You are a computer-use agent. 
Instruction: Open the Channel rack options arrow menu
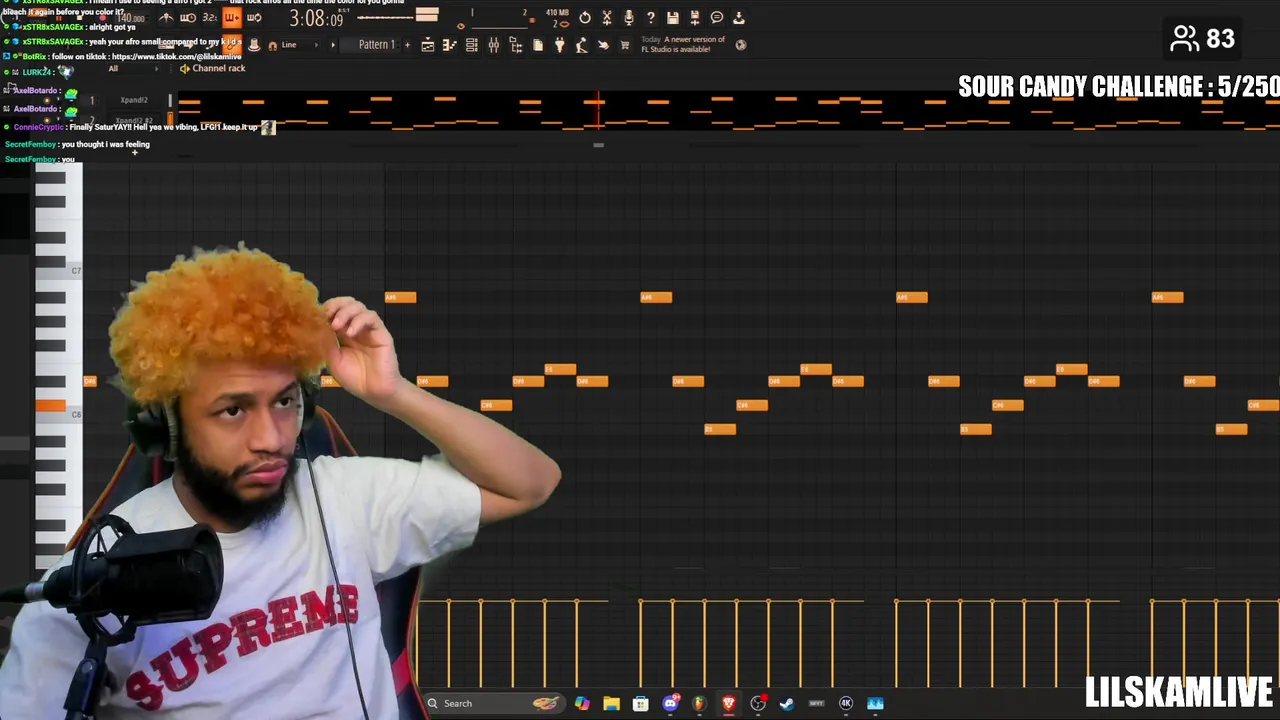coord(185,68)
